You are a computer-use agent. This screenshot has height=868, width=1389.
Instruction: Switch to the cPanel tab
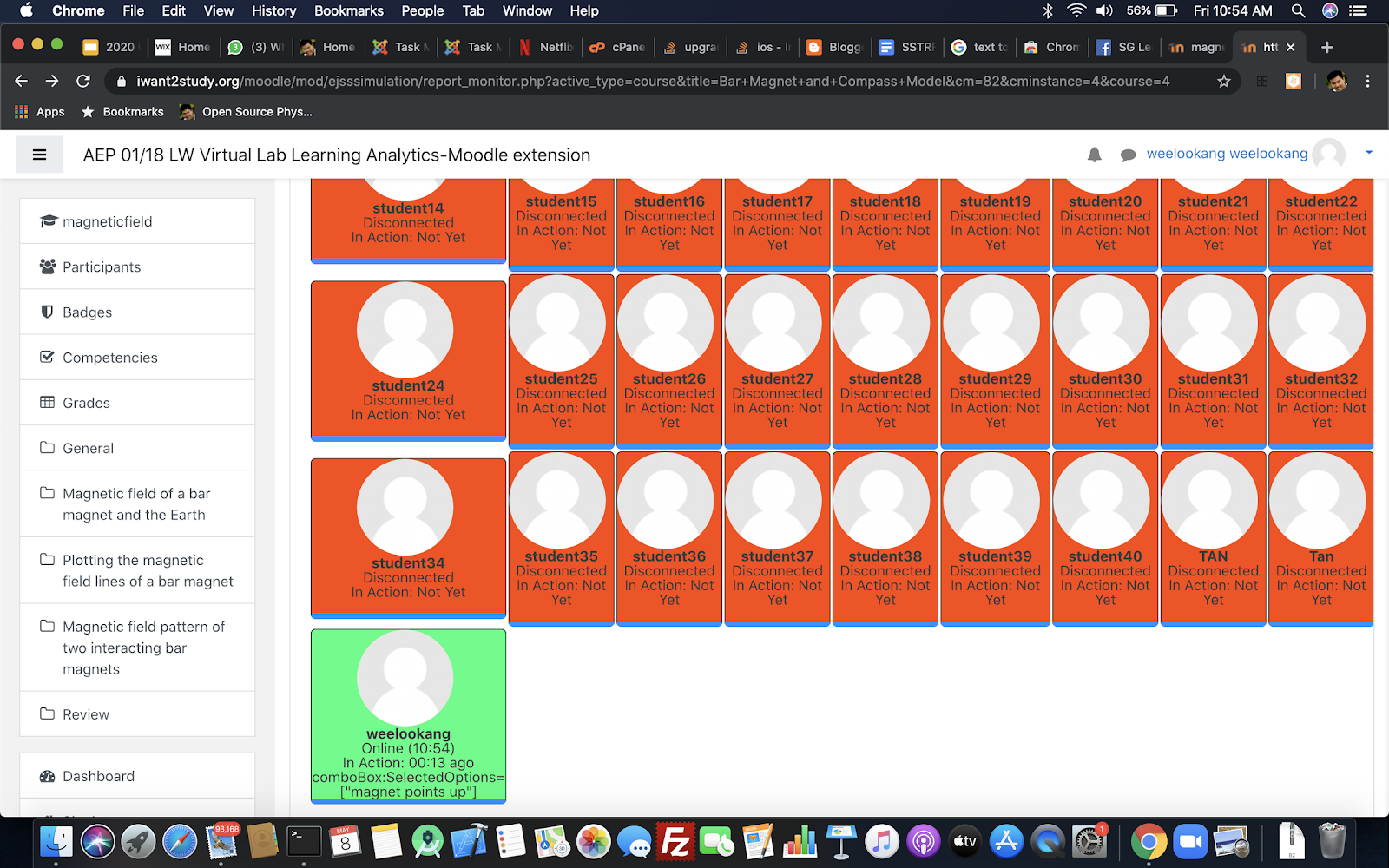[x=617, y=47]
